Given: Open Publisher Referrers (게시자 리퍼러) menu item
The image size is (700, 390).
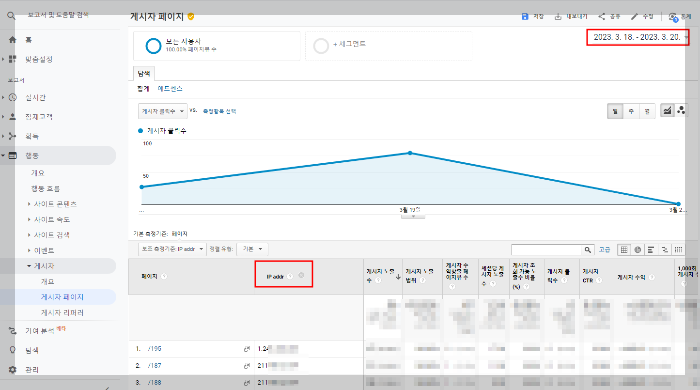Looking at the screenshot, I should pyautogui.click(x=62, y=312).
